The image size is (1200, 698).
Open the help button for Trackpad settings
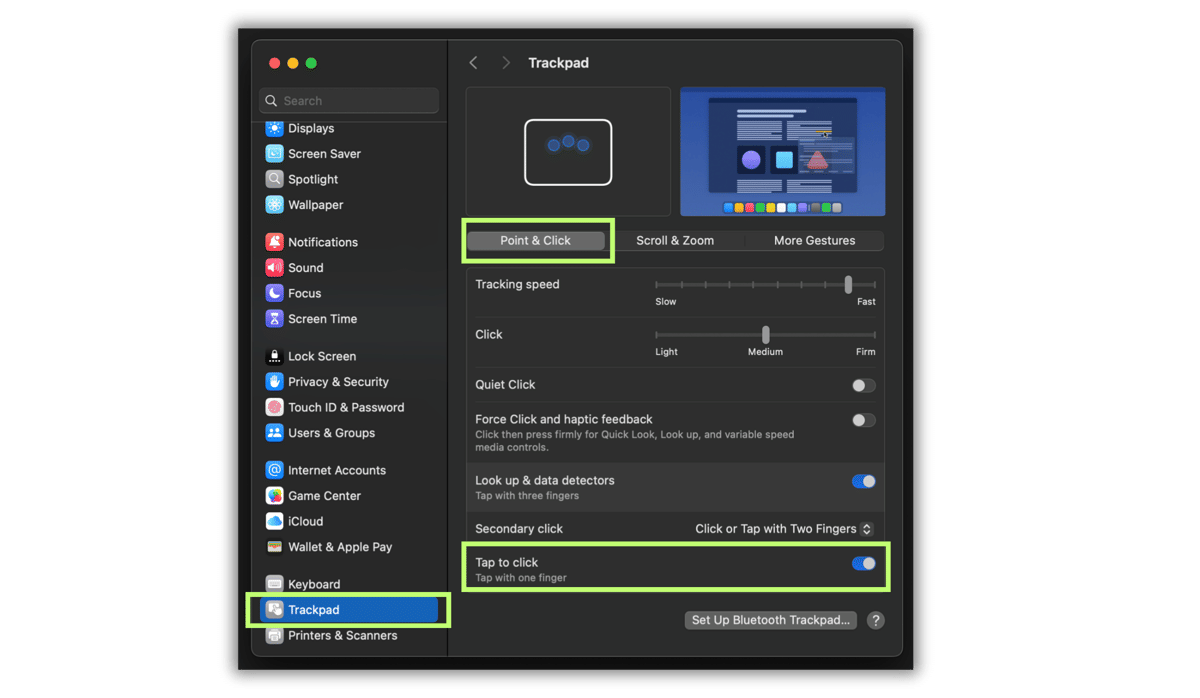pyautogui.click(x=875, y=620)
